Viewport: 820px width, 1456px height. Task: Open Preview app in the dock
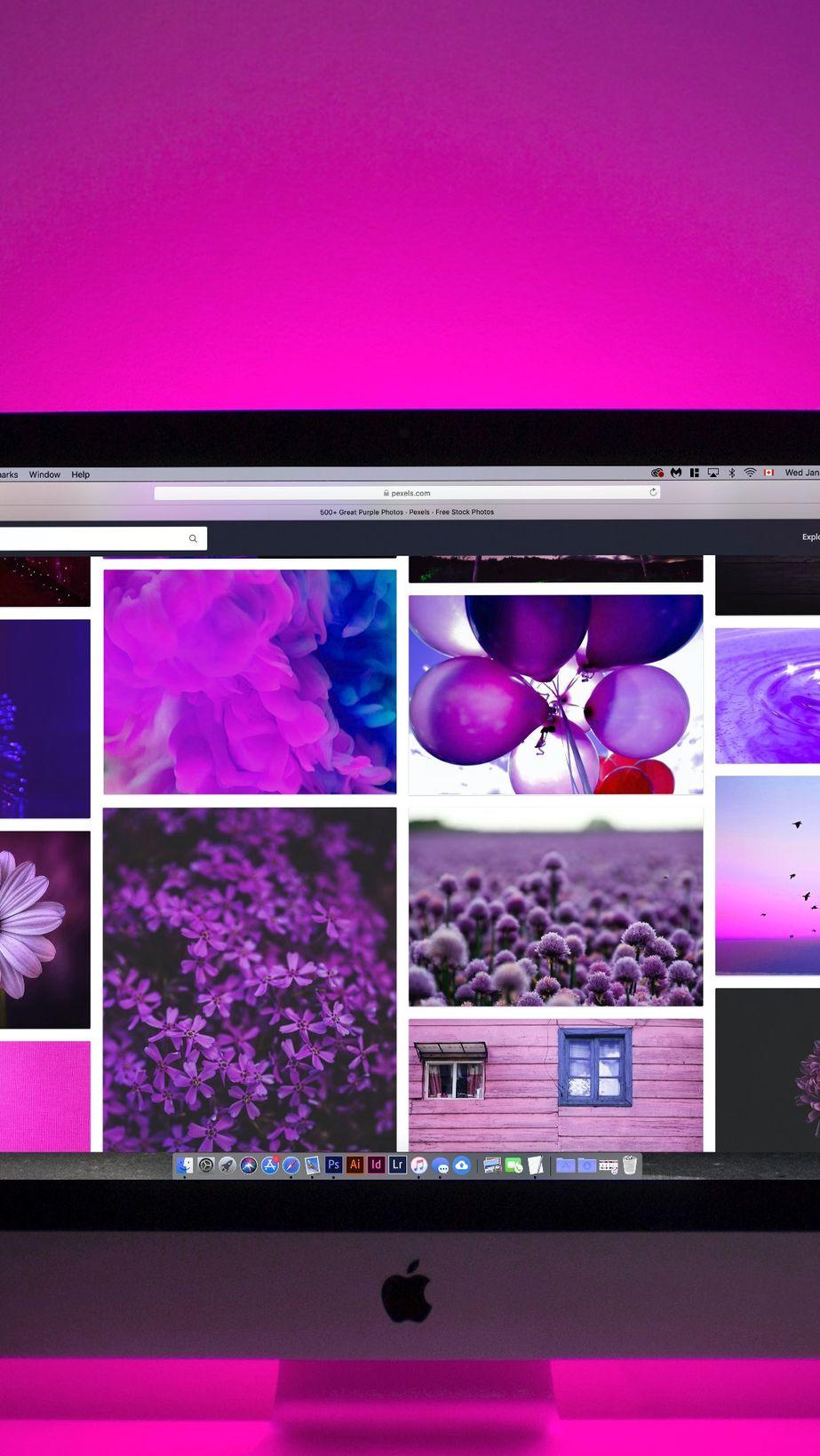pos(313,1165)
